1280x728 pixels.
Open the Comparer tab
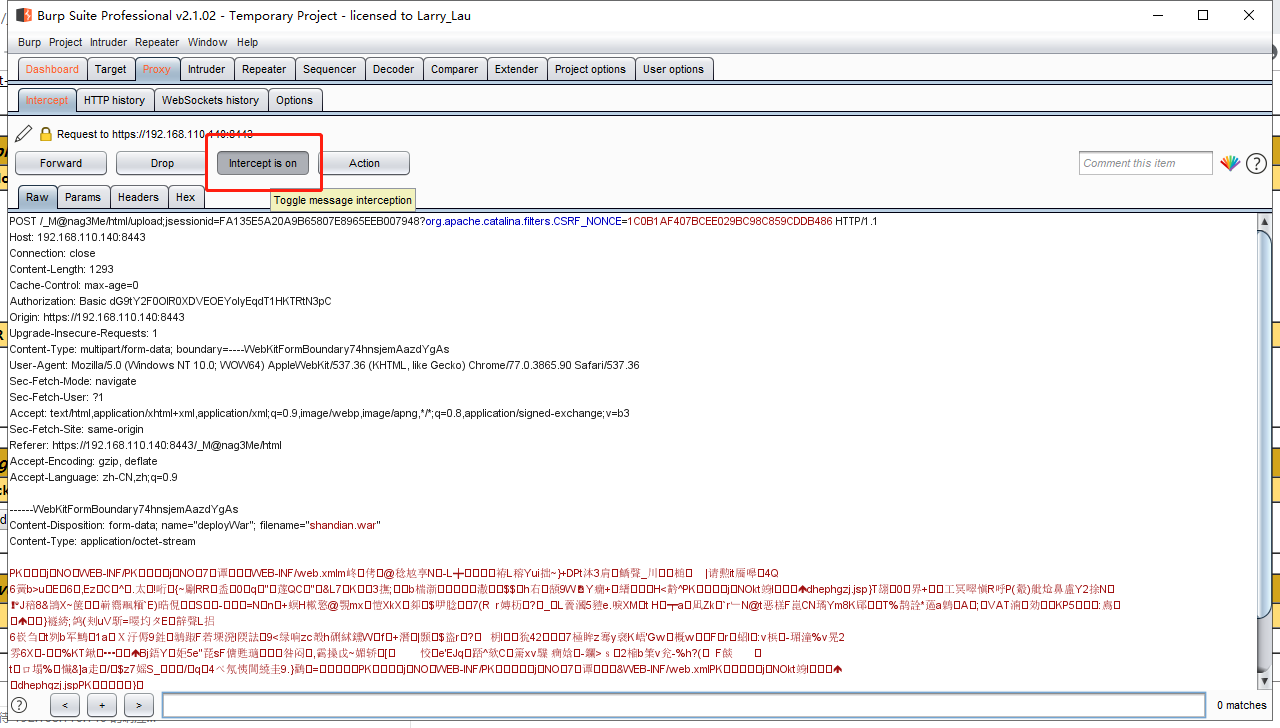point(455,69)
